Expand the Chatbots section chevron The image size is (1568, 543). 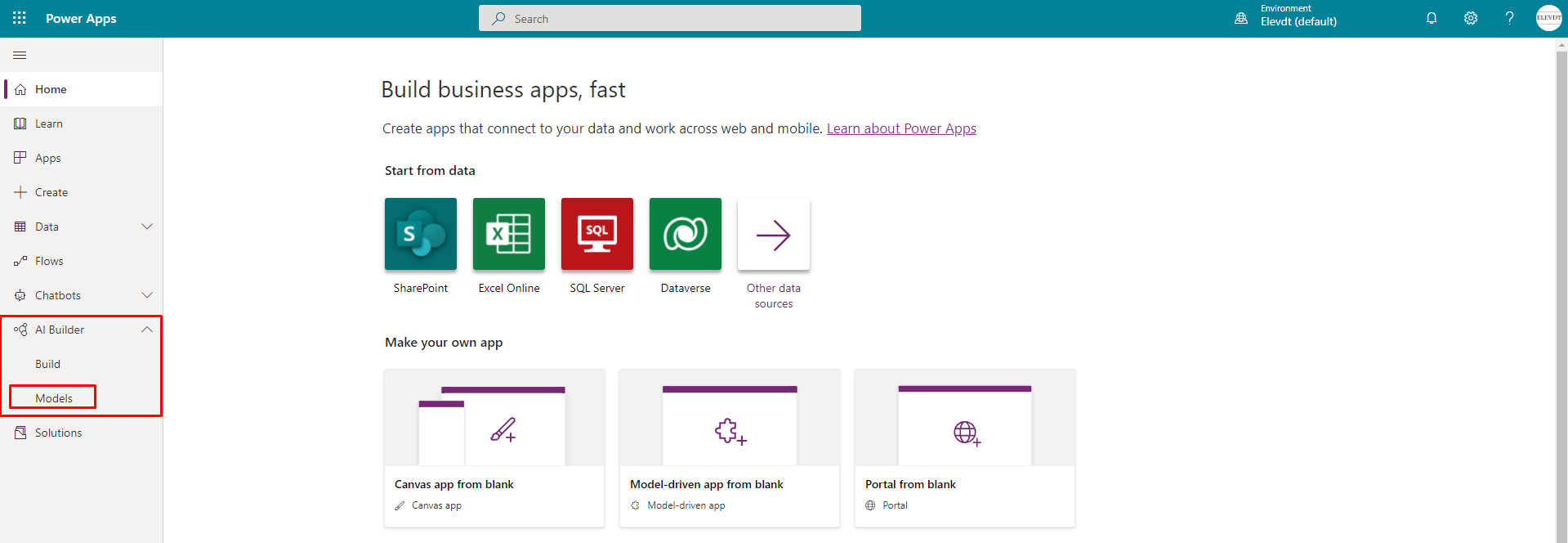[147, 295]
